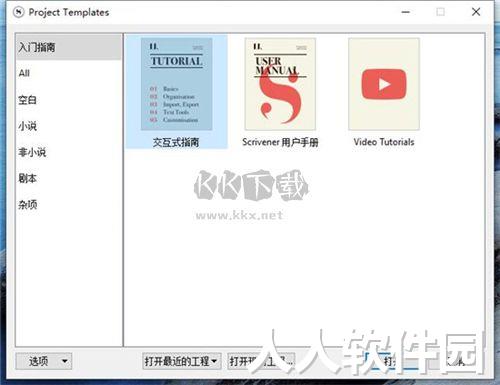Open the 打开最近的工程 dropdown
The height and width of the screenshot is (385, 500).
(x=181, y=361)
